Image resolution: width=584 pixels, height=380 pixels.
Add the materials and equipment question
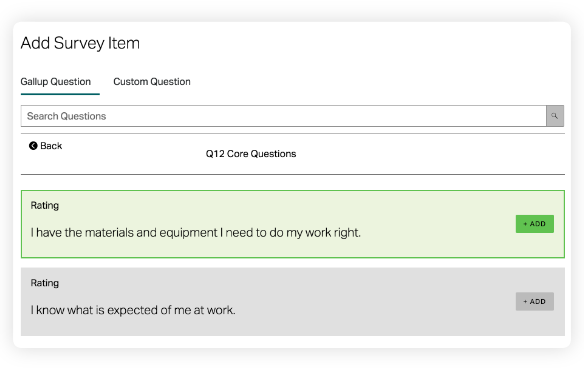point(534,224)
